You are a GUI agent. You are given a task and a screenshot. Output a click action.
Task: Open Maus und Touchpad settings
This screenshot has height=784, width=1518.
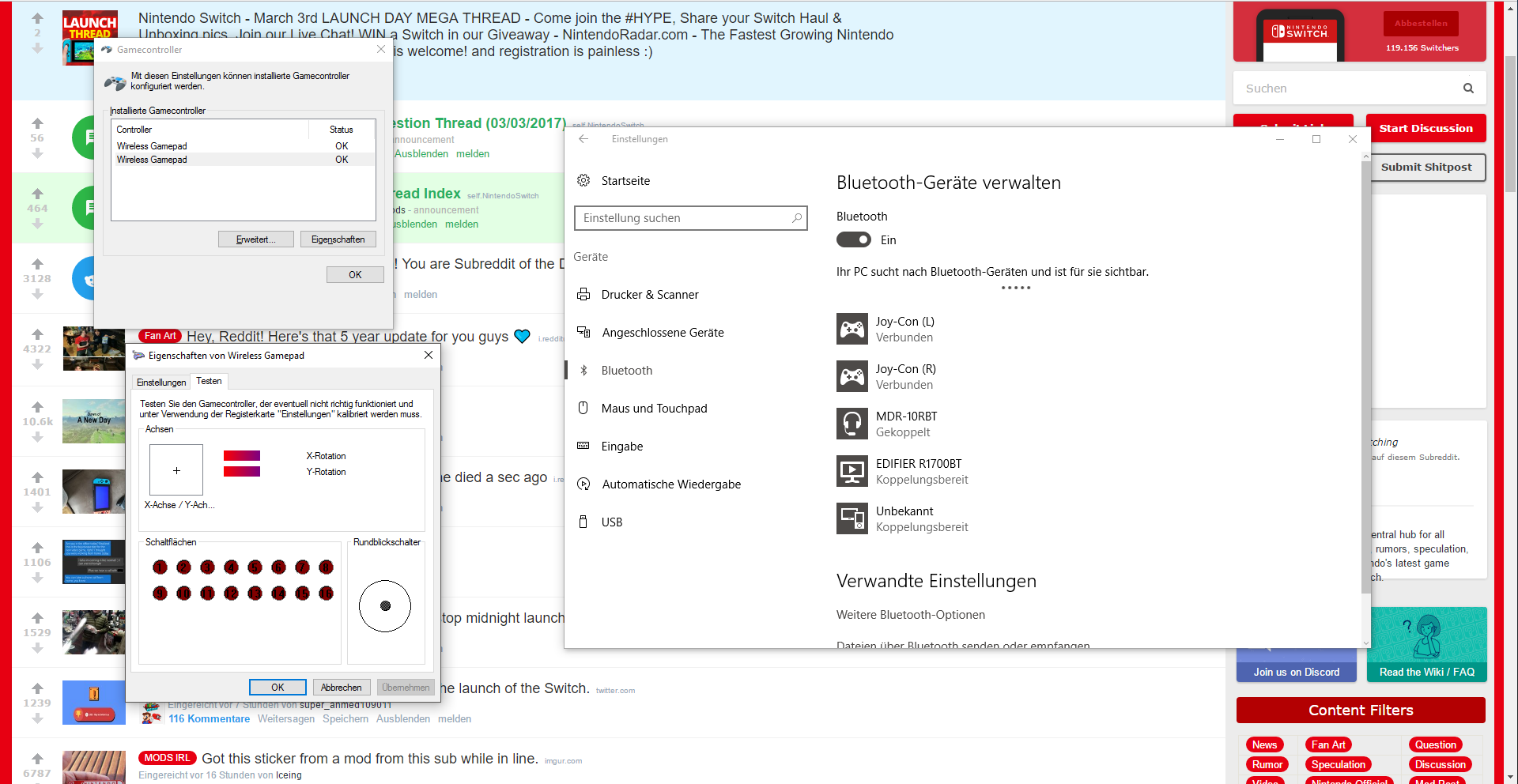pos(654,409)
